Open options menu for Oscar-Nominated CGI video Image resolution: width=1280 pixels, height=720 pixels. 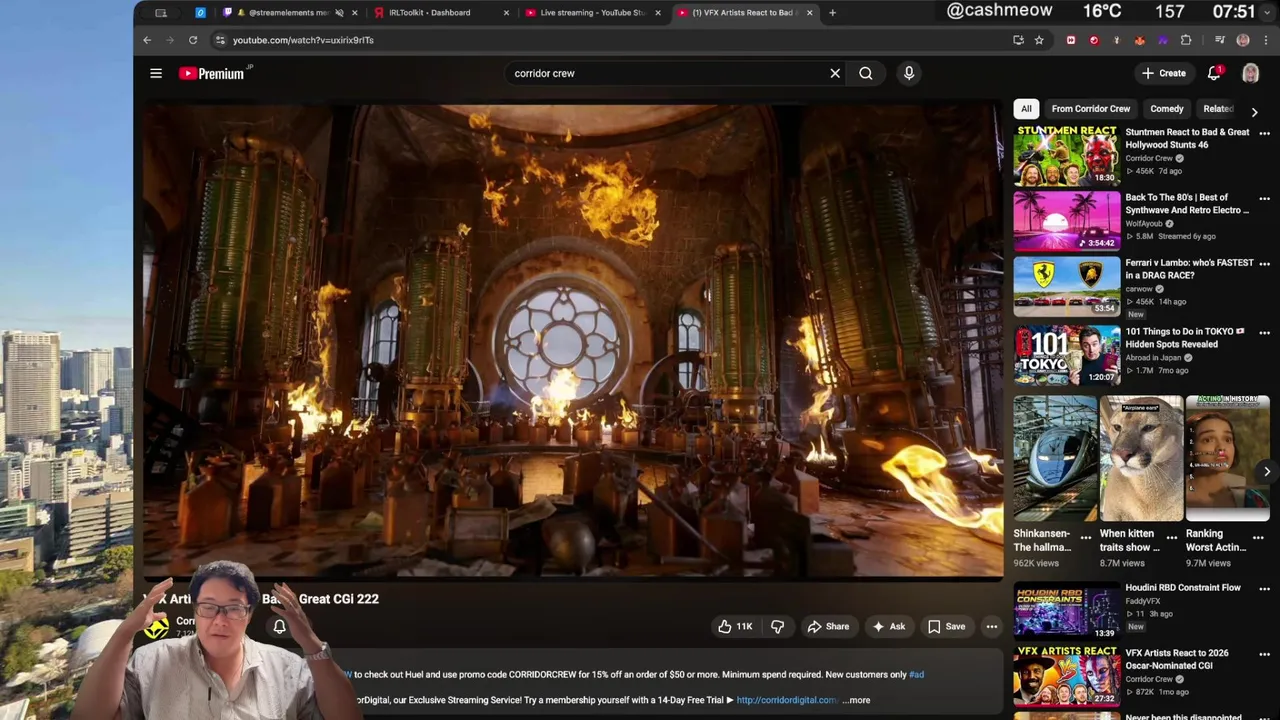coord(1265,654)
